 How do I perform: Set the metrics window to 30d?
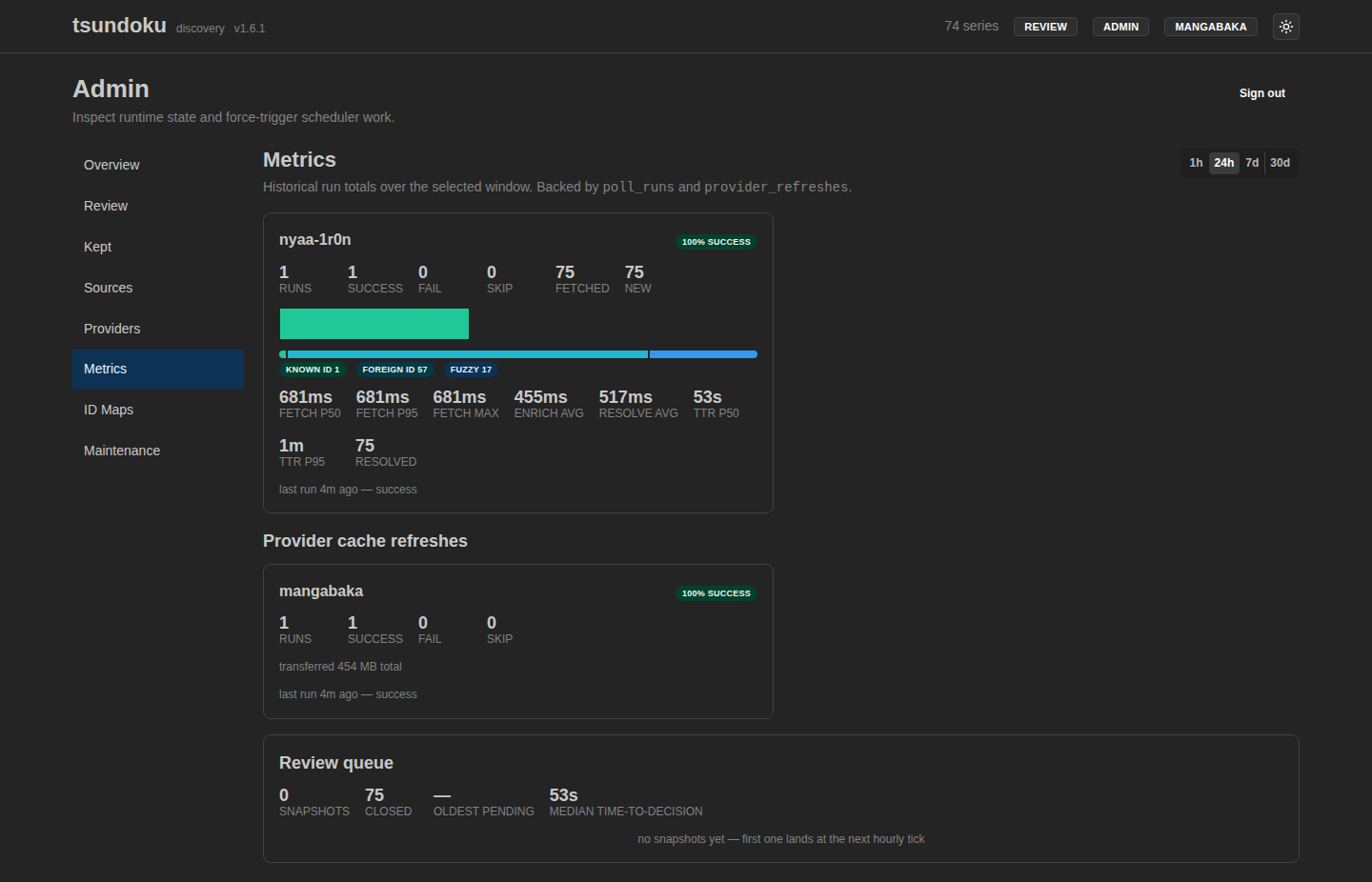1280,163
